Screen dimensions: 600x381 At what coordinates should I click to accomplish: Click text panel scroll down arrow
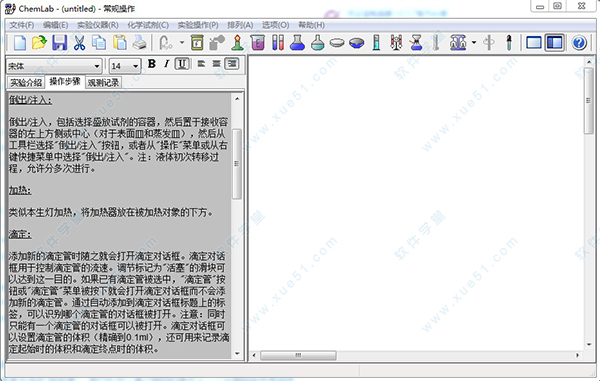[x=237, y=353]
